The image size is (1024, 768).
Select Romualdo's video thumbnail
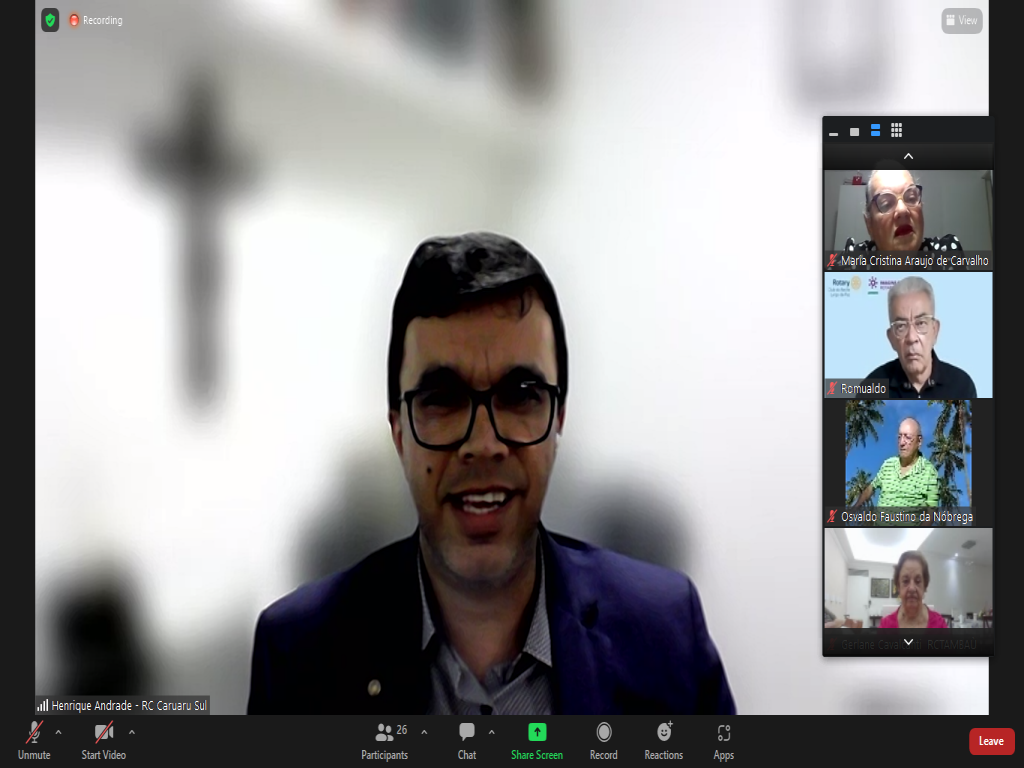click(x=908, y=335)
